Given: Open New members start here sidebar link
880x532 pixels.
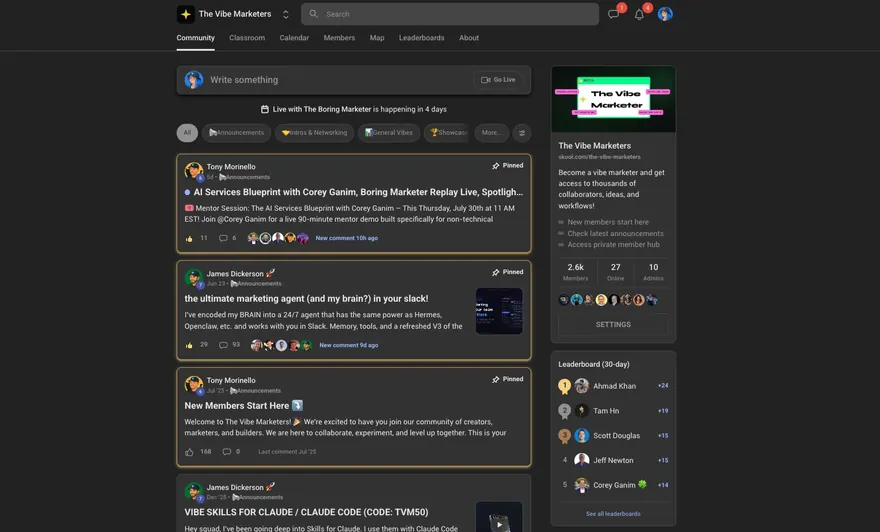Looking at the screenshot, I should click(608, 222).
